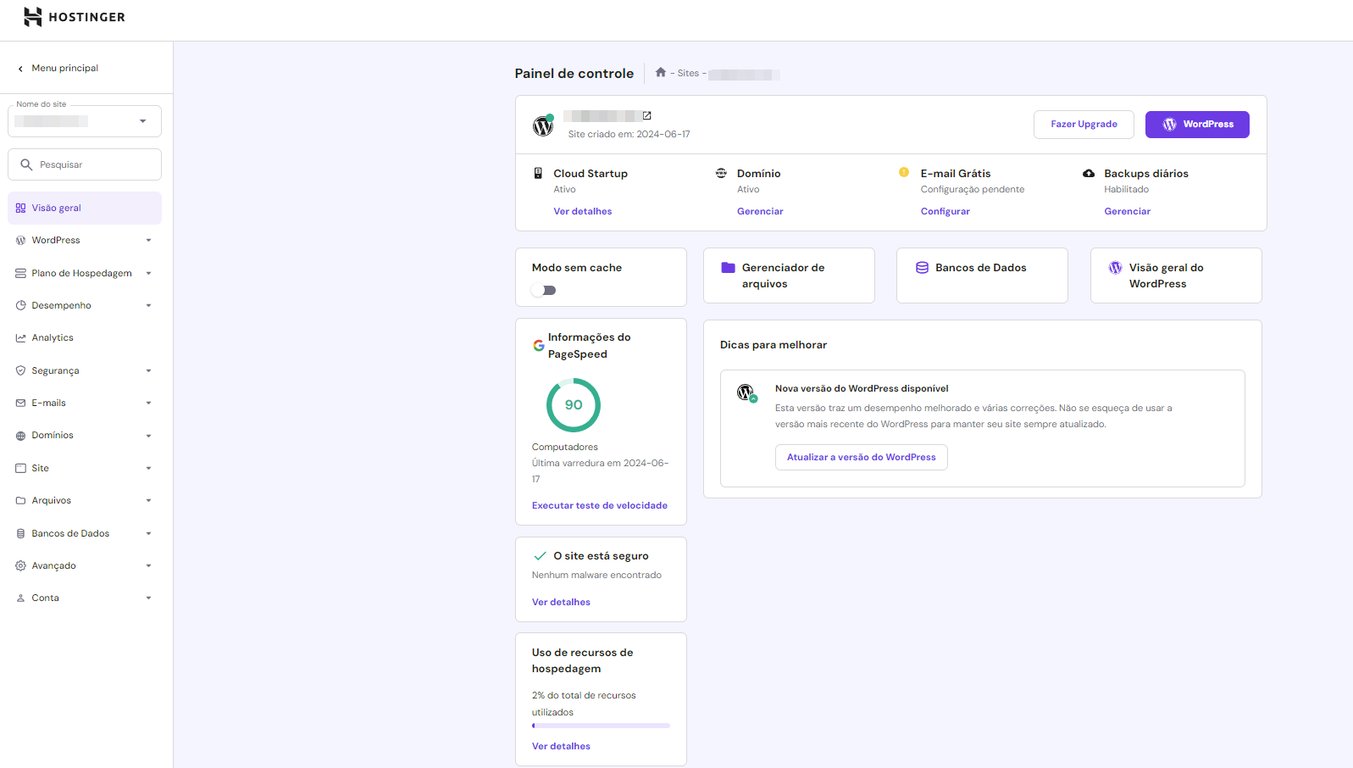Click the Fazer Upgrade button
The height and width of the screenshot is (768, 1353).
[1083, 124]
